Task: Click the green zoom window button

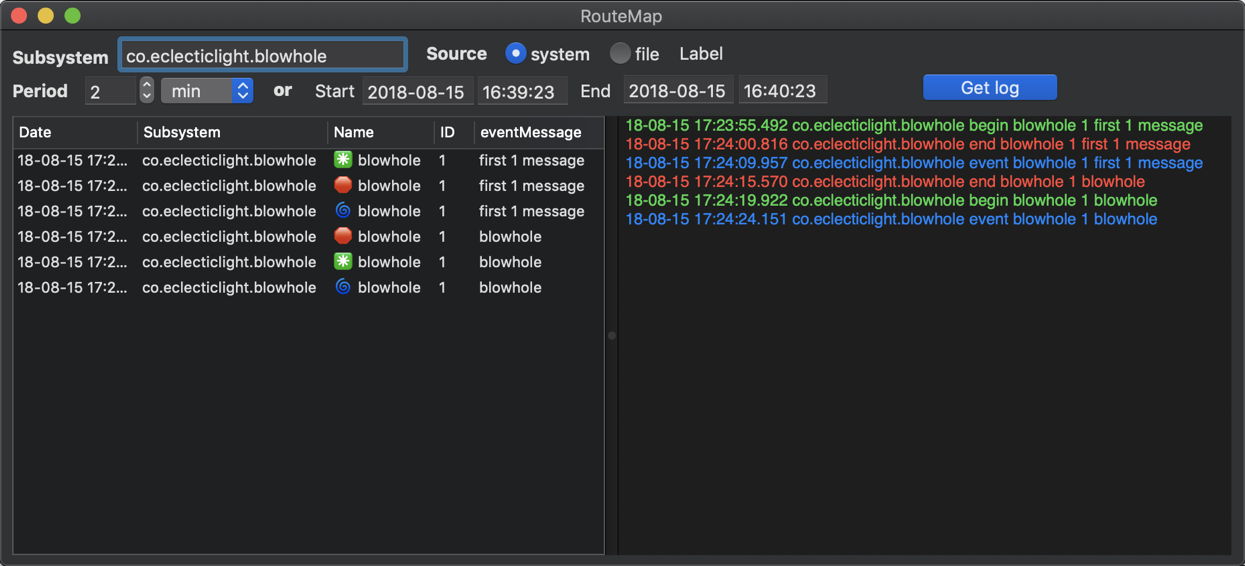Action: point(72,16)
